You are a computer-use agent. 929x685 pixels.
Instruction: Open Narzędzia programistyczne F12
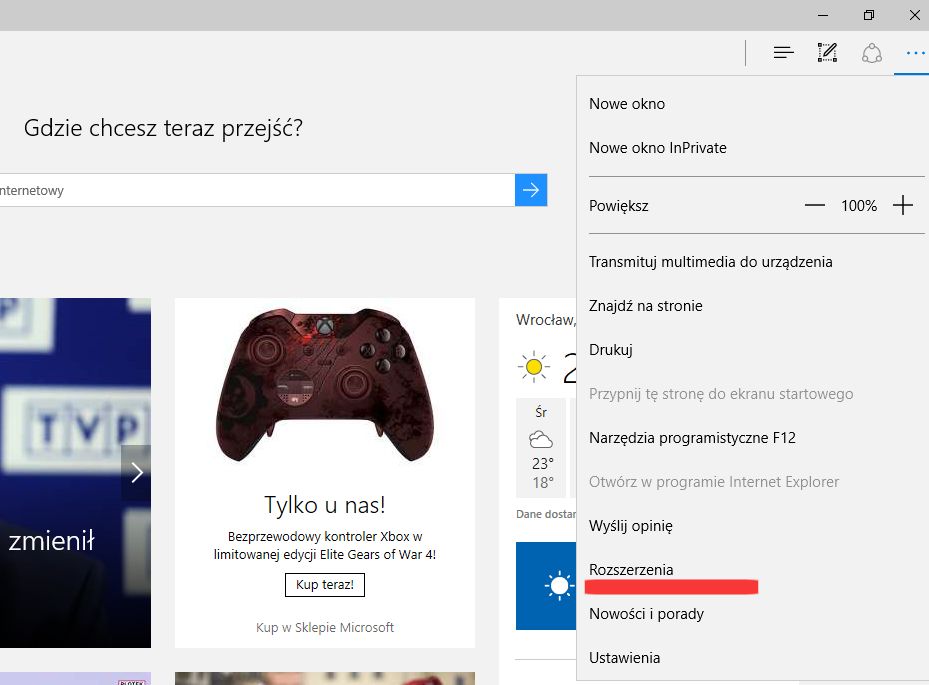pos(692,438)
